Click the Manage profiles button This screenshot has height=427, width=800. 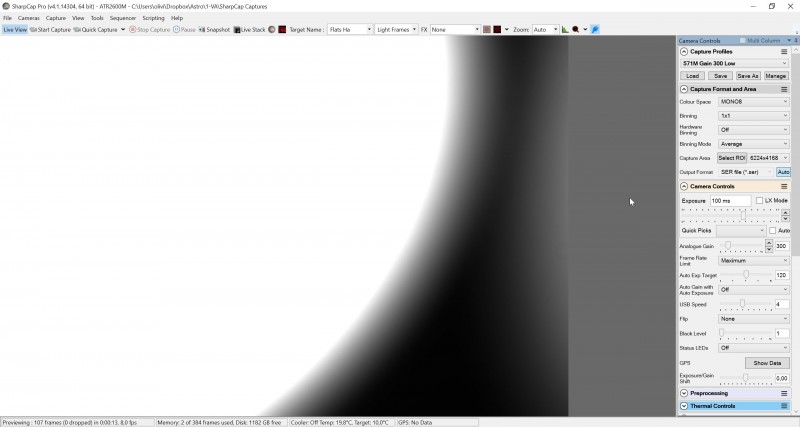tap(776, 76)
